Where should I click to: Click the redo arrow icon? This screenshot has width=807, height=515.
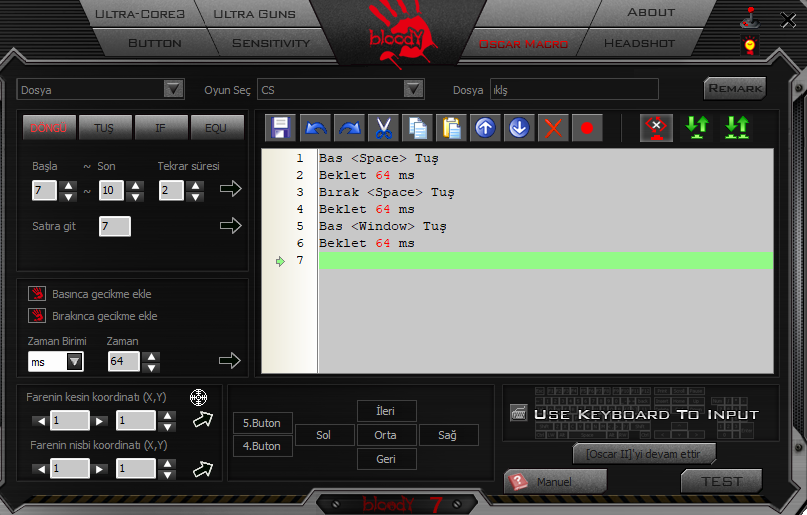(349, 128)
